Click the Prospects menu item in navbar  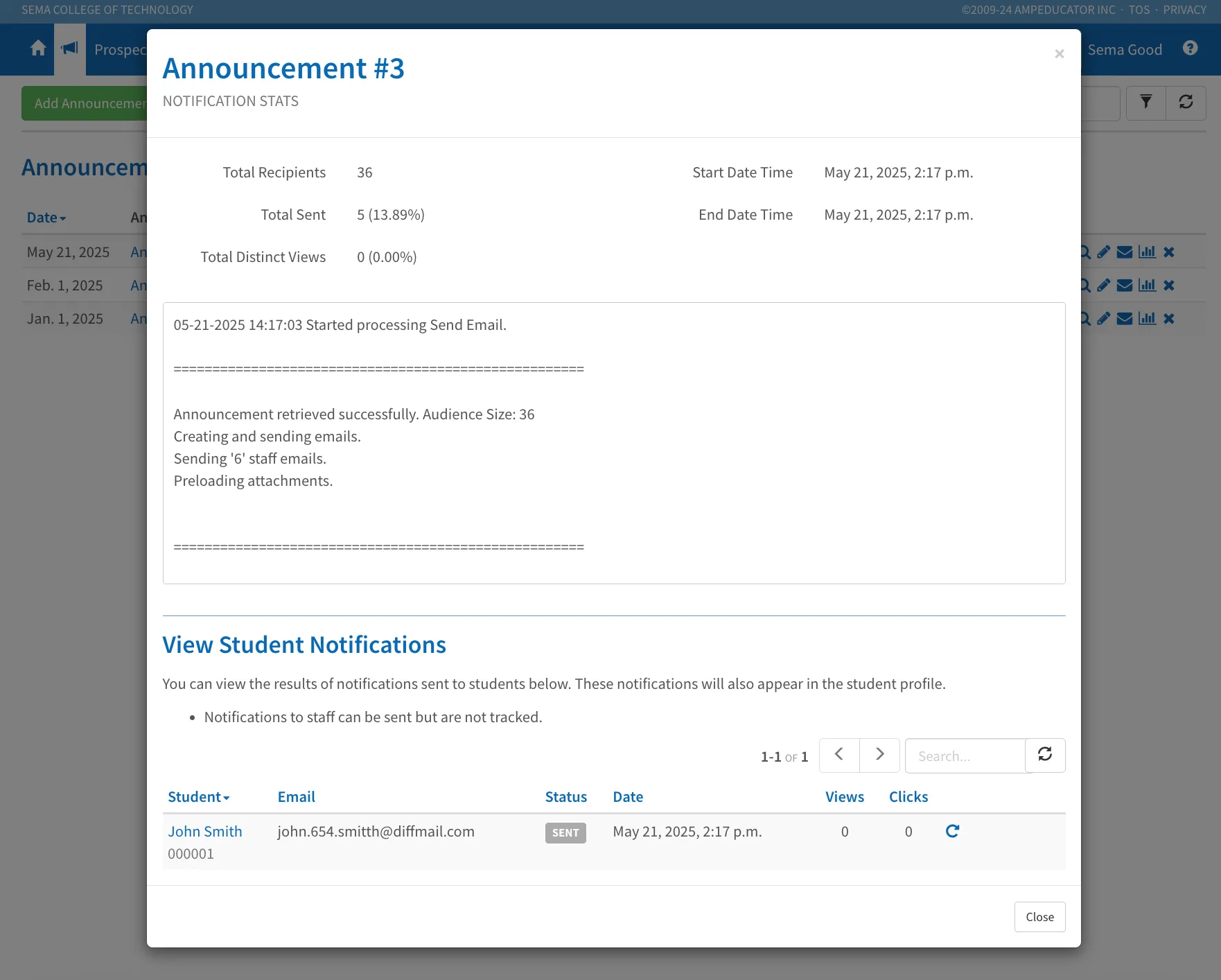click(x=121, y=50)
